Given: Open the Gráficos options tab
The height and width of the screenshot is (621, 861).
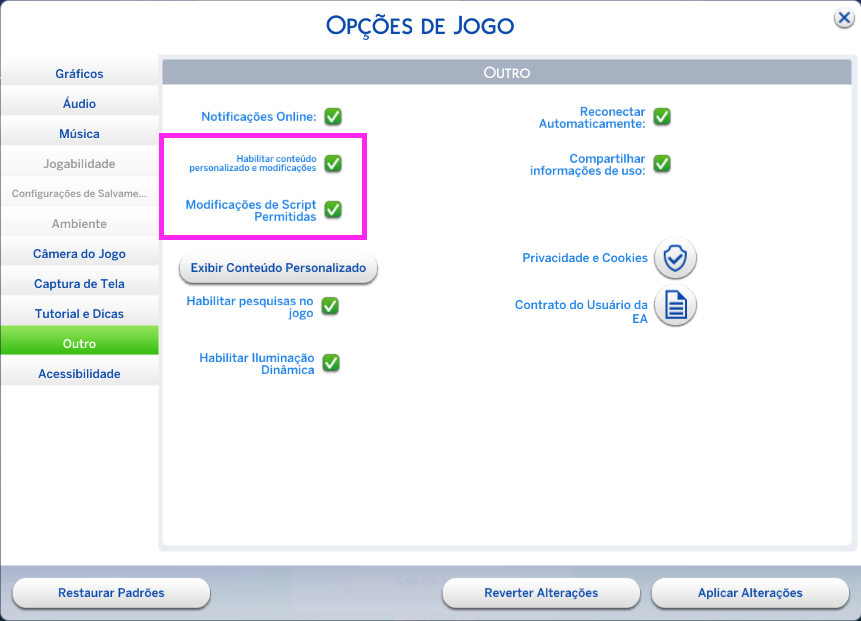Looking at the screenshot, I should [80, 74].
